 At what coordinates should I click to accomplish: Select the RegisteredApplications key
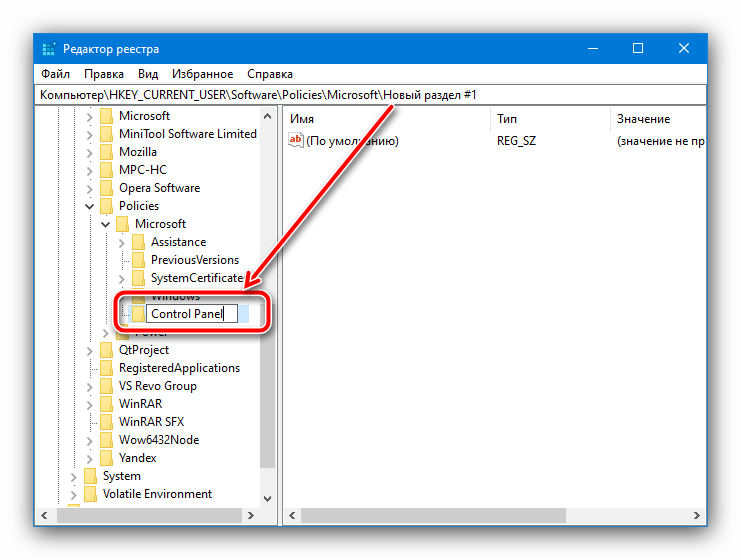(179, 368)
